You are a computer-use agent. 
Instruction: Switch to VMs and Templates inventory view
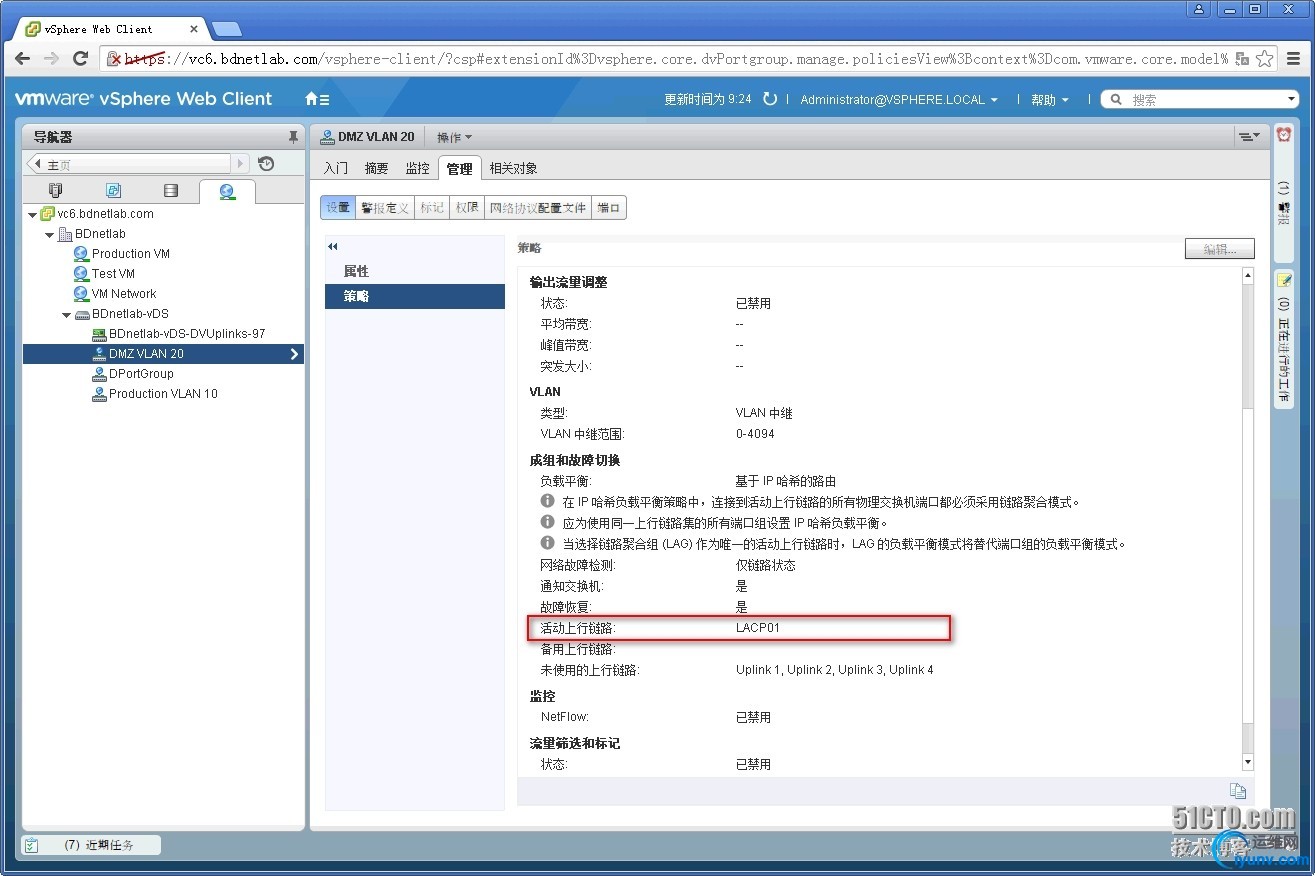pos(113,190)
